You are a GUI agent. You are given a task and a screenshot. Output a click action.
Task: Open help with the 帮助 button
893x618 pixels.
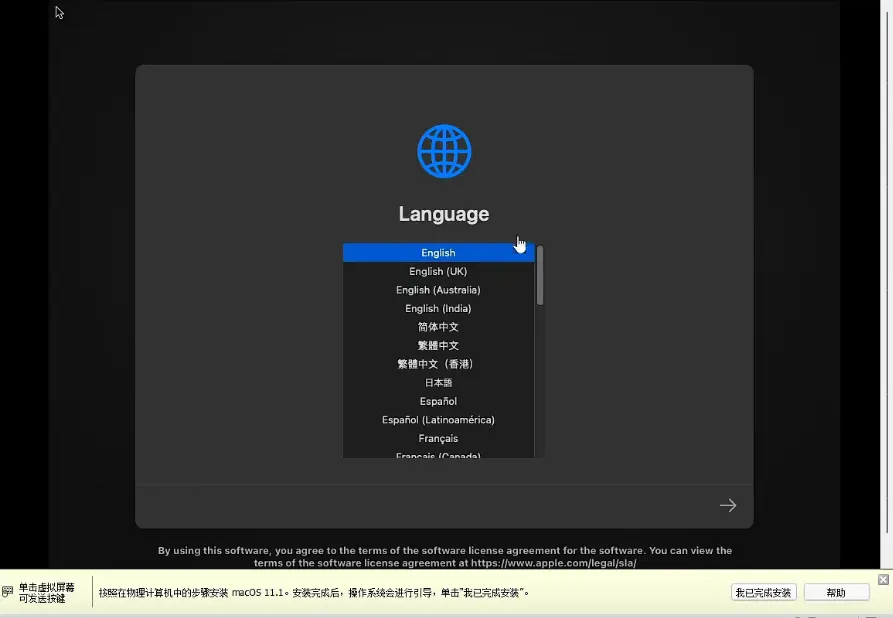tap(835, 592)
